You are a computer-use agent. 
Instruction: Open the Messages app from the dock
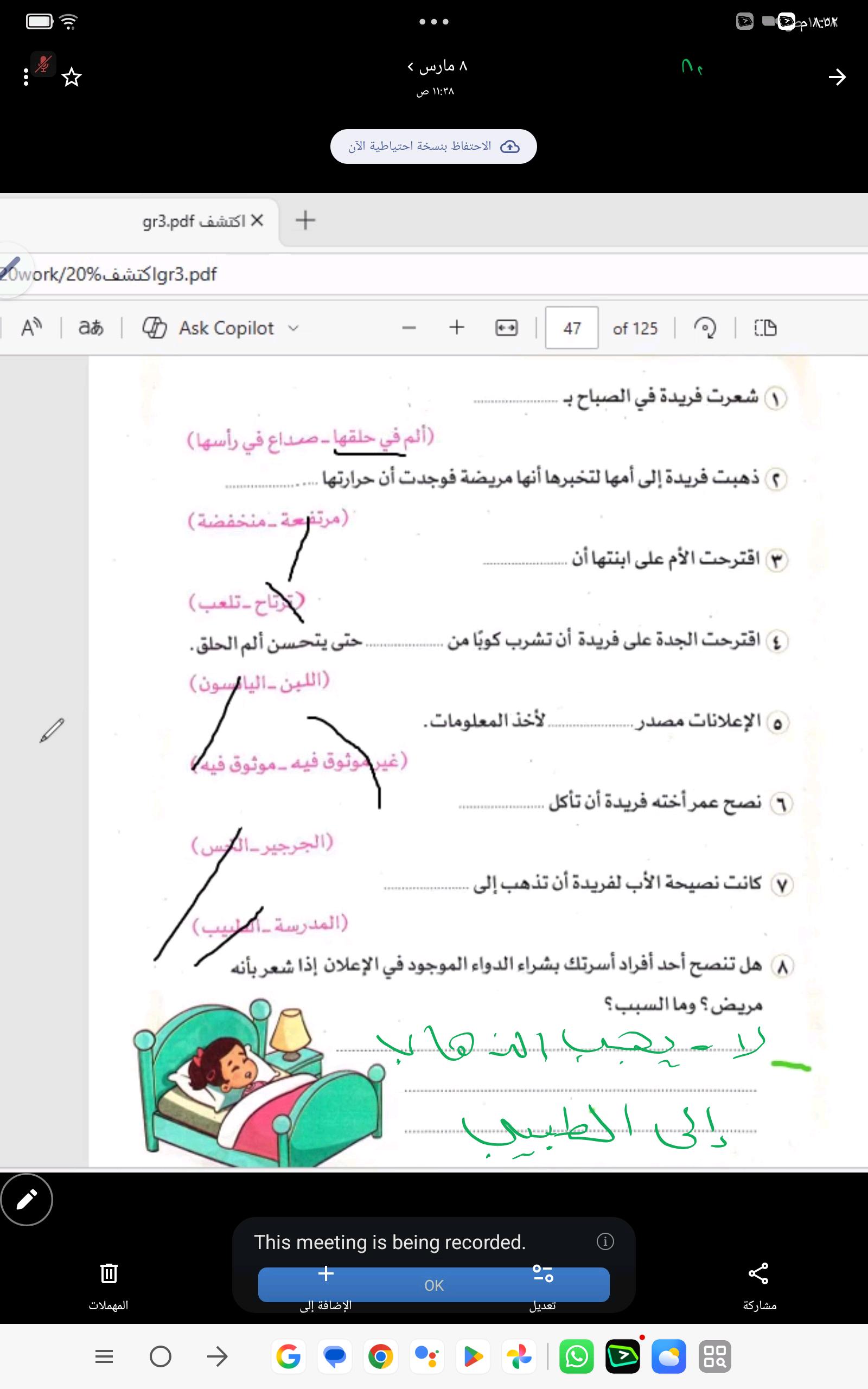click(335, 1356)
